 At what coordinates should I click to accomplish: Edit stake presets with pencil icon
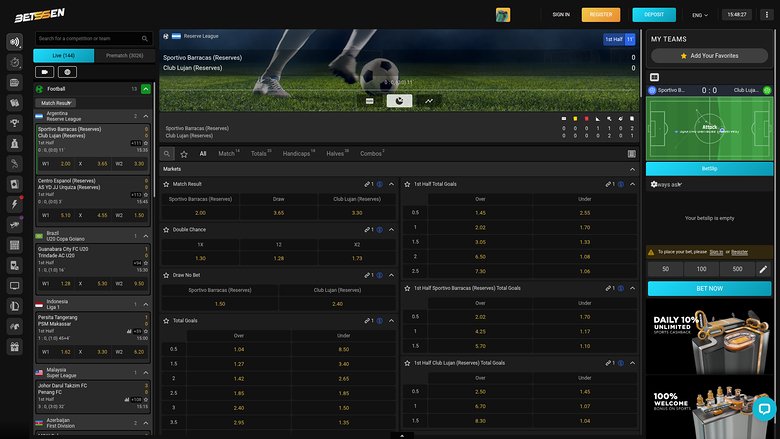click(764, 269)
